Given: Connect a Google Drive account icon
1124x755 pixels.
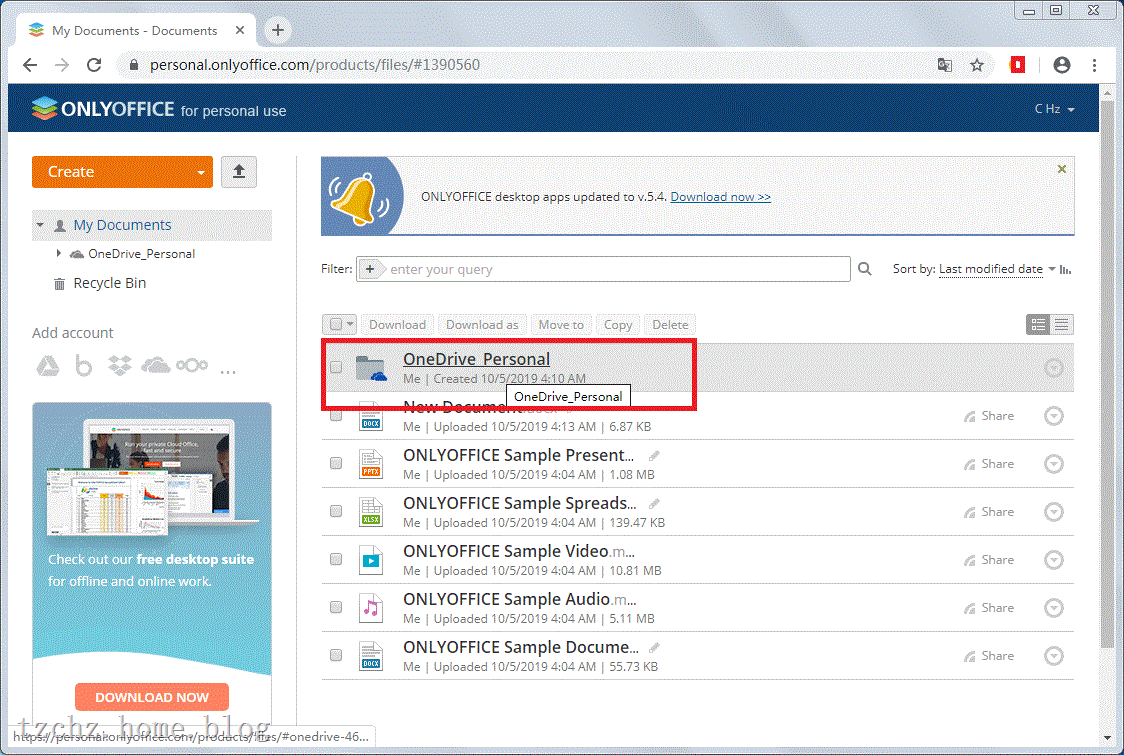Looking at the screenshot, I should tap(48, 366).
